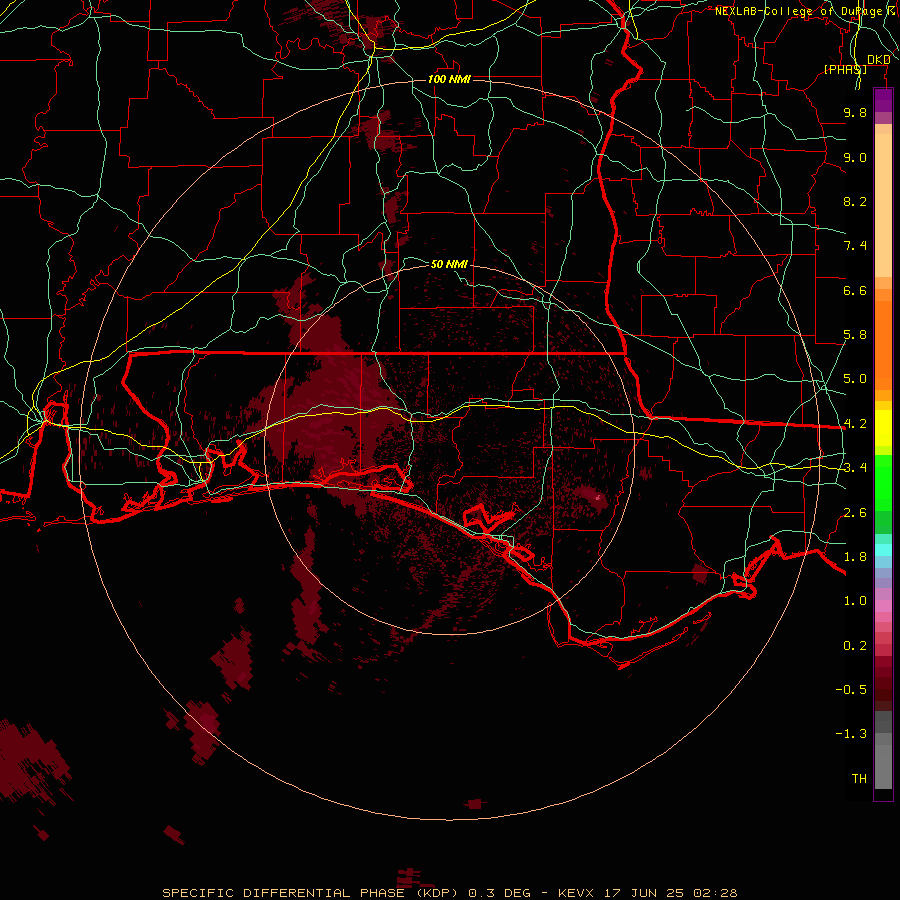Select the 2.6 value on the color scale
The width and height of the screenshot is (900, 900).
855,513
